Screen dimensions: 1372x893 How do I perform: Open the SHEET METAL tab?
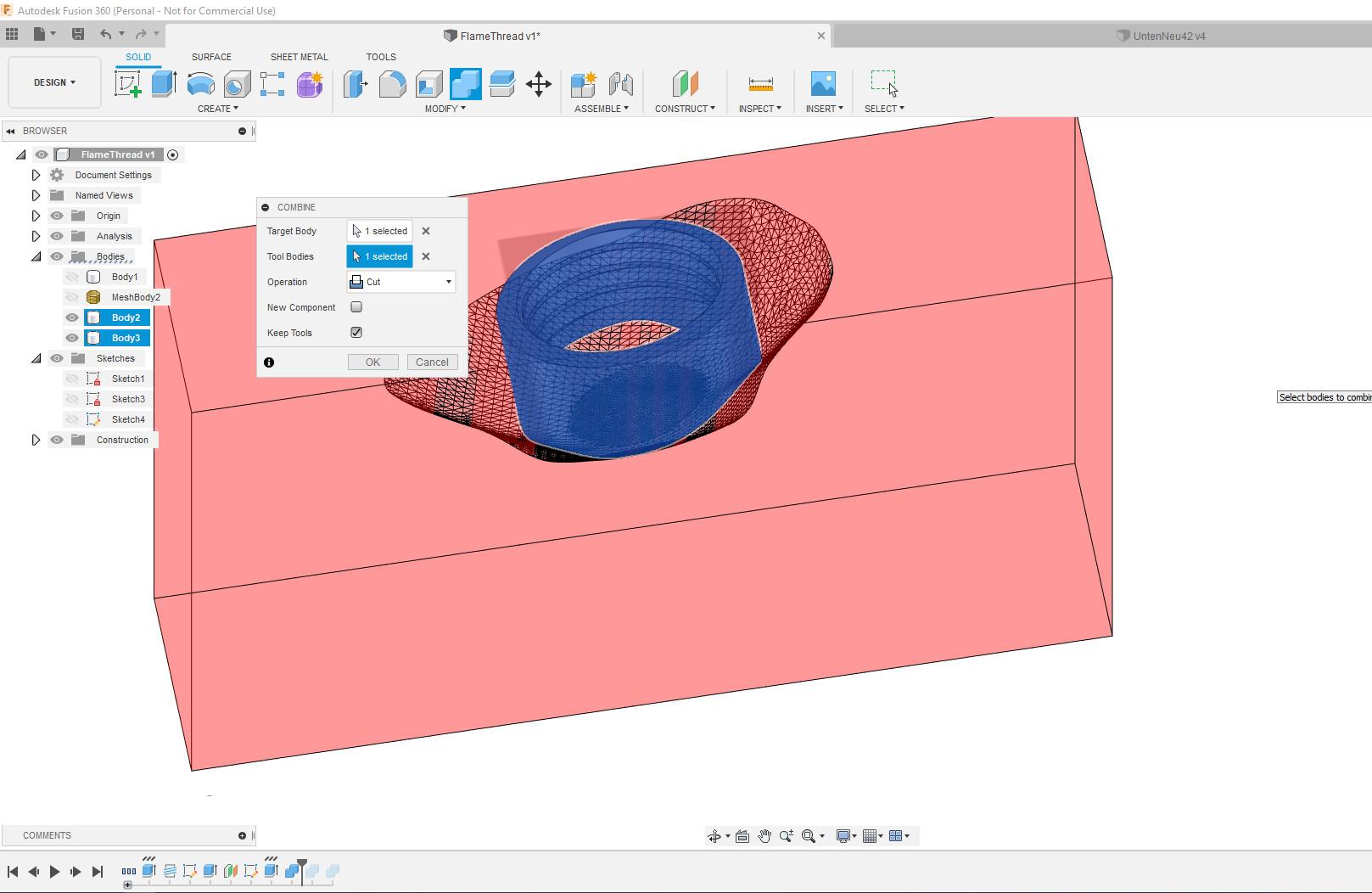click(x=299, y=57)
